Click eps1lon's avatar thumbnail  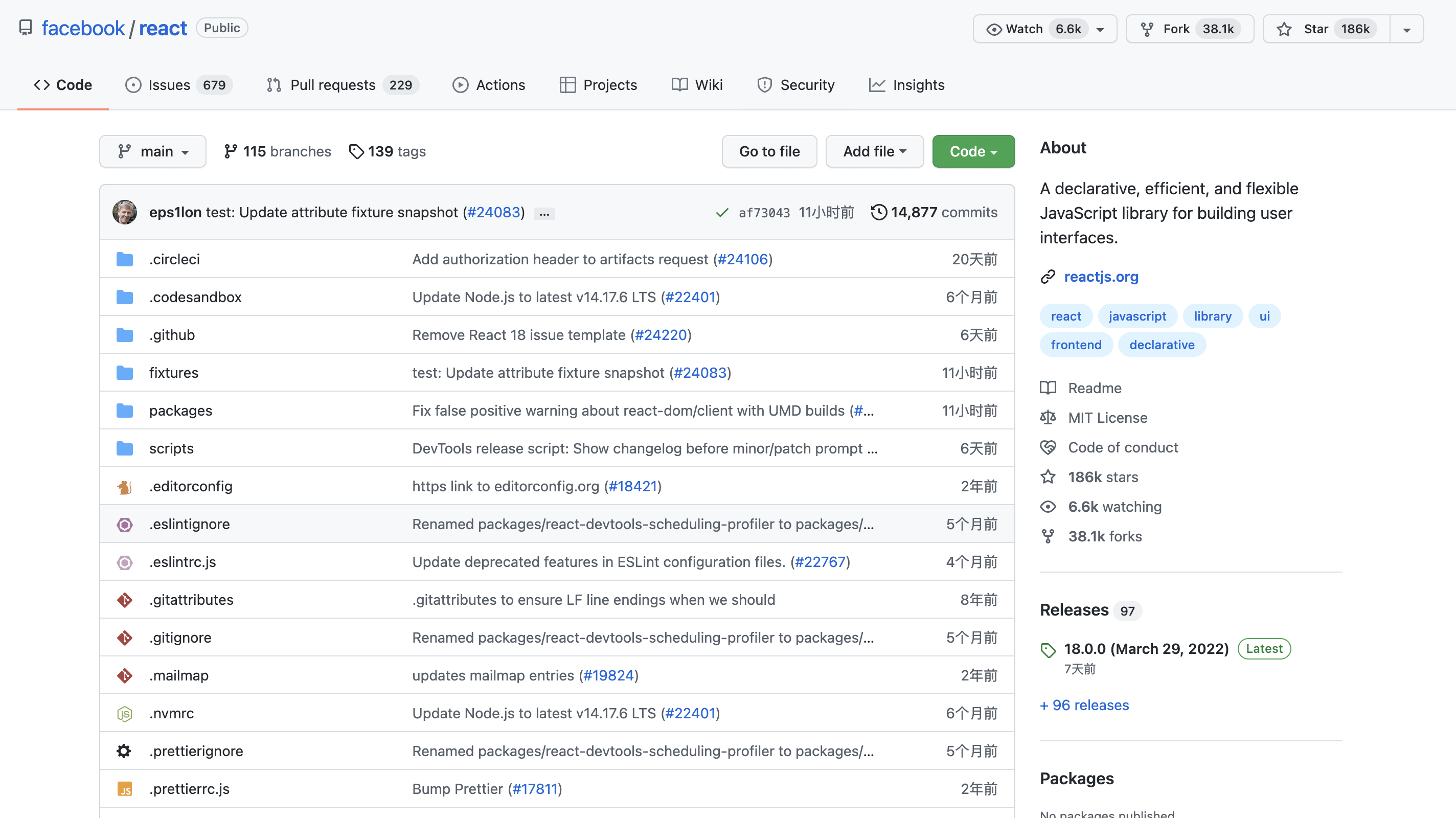coord(125,213)
